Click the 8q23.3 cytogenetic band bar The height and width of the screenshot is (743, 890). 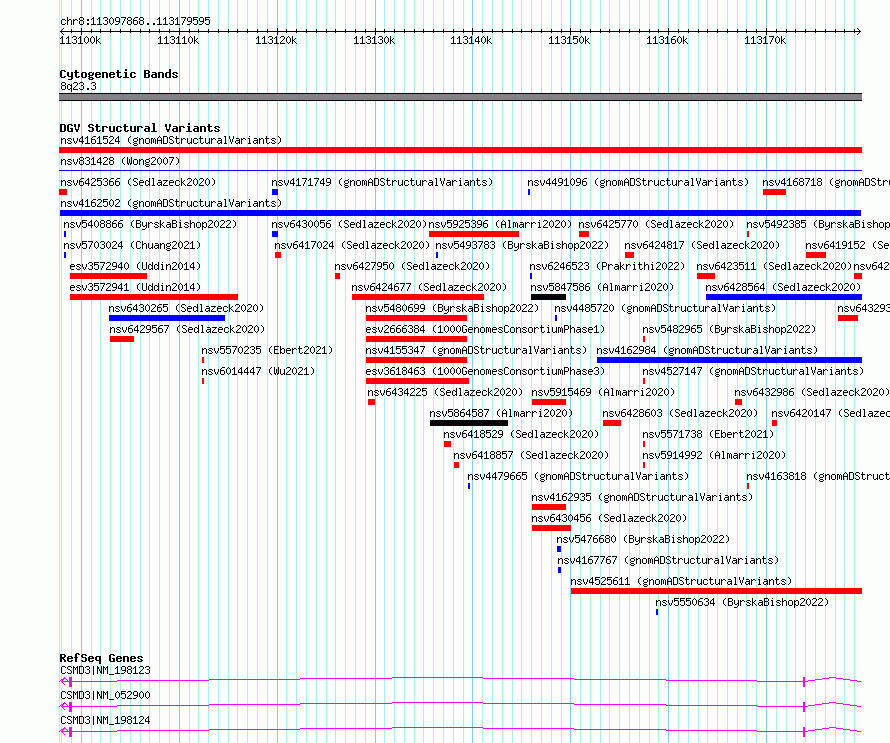click(460, 97)
